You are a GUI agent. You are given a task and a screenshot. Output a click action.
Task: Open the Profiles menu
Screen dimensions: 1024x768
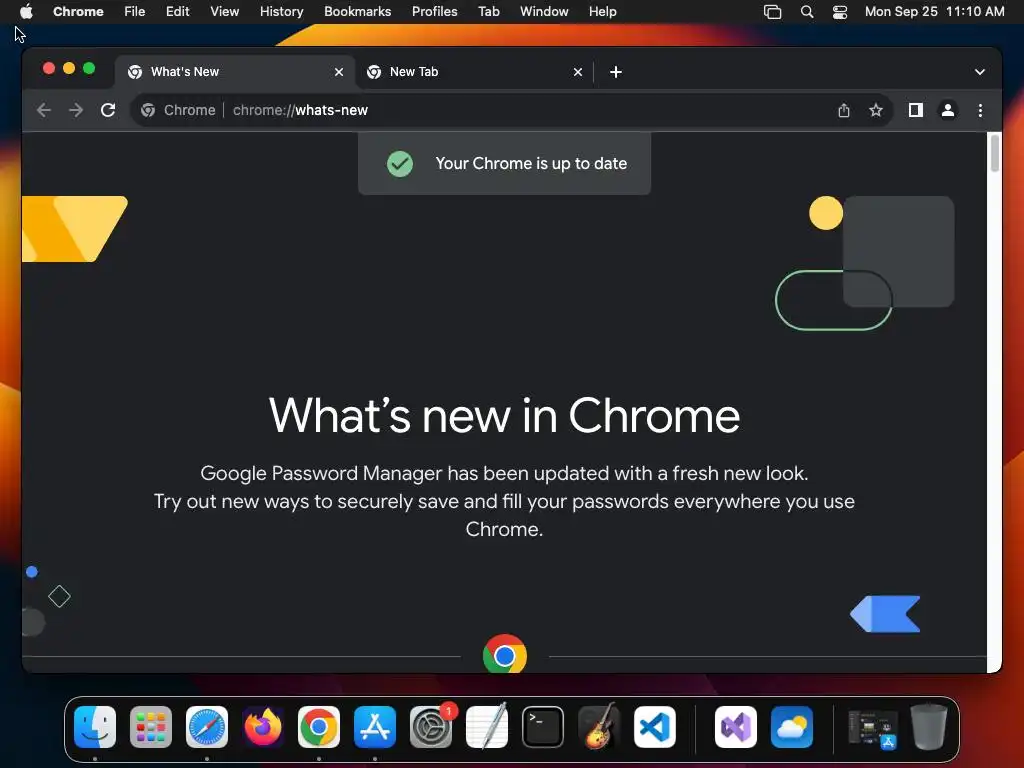tap(435, 12)
